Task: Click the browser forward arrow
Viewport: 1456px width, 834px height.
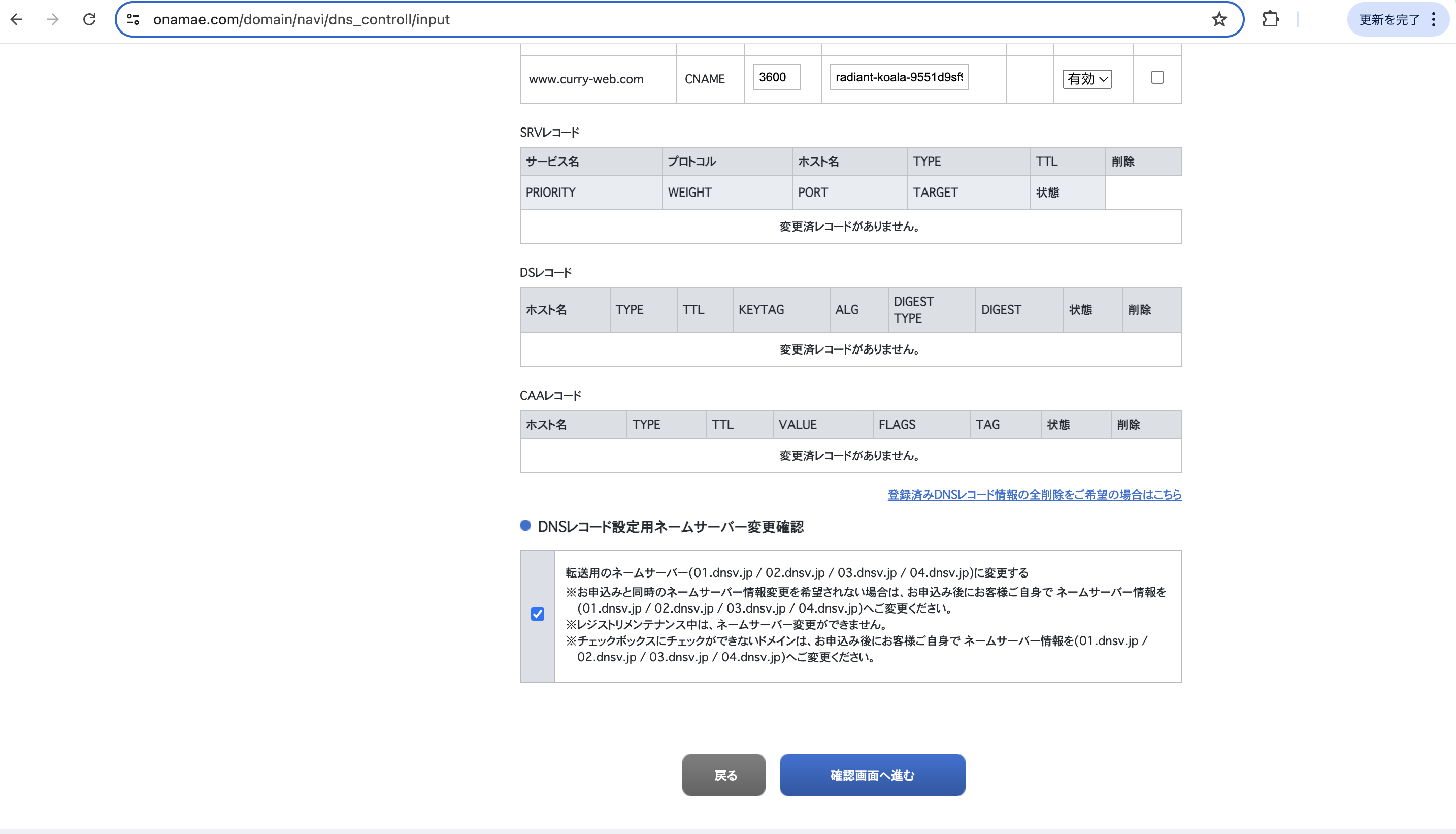Action: tap(53, 19)
